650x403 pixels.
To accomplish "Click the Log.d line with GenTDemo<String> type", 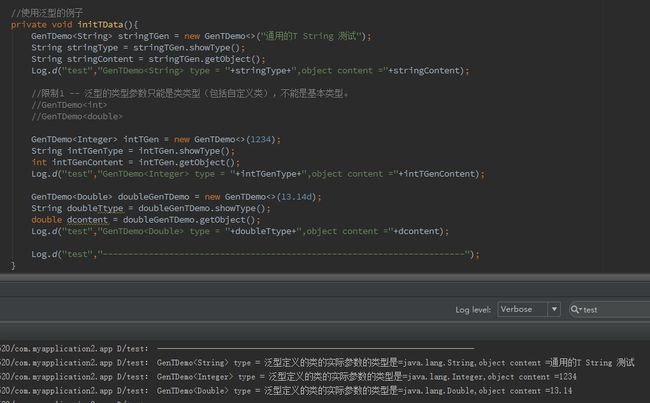I will [x=250, y=71].
